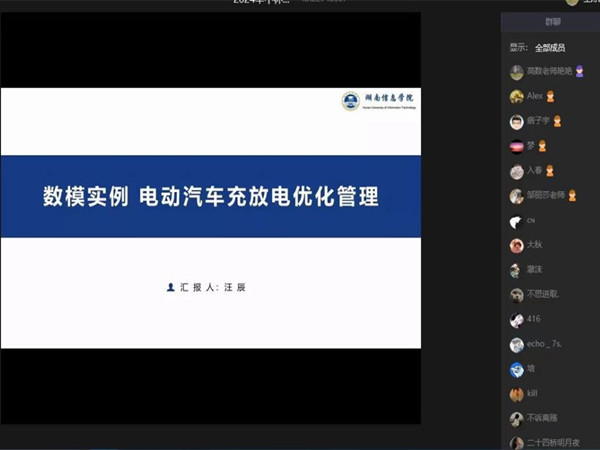Select member name Alex
600x450 pixels.
(535, 96)
